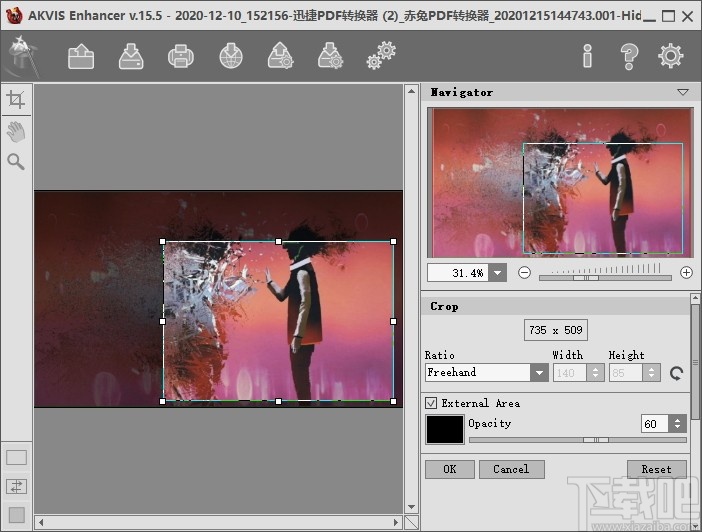Click the corner icon beside the scrollbars
The height and width of the screenshot is (532, 702).
(x=411, y=522)
